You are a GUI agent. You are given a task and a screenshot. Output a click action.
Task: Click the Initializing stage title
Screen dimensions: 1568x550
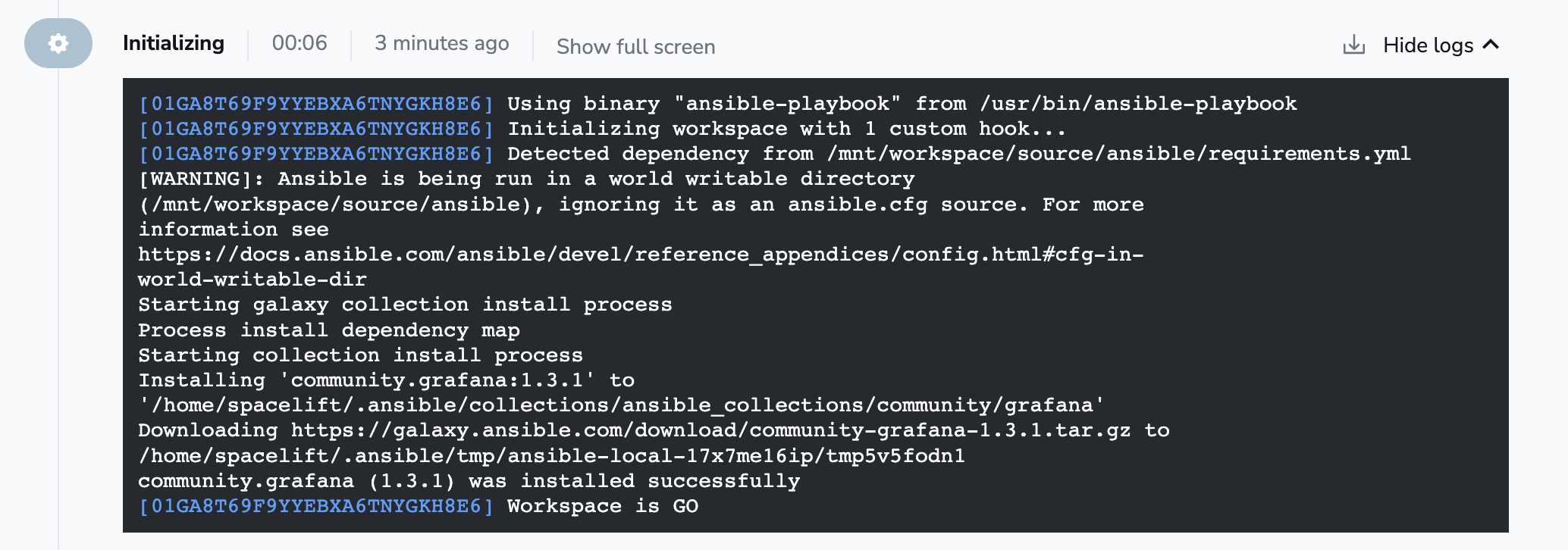[x=174, y=44]
